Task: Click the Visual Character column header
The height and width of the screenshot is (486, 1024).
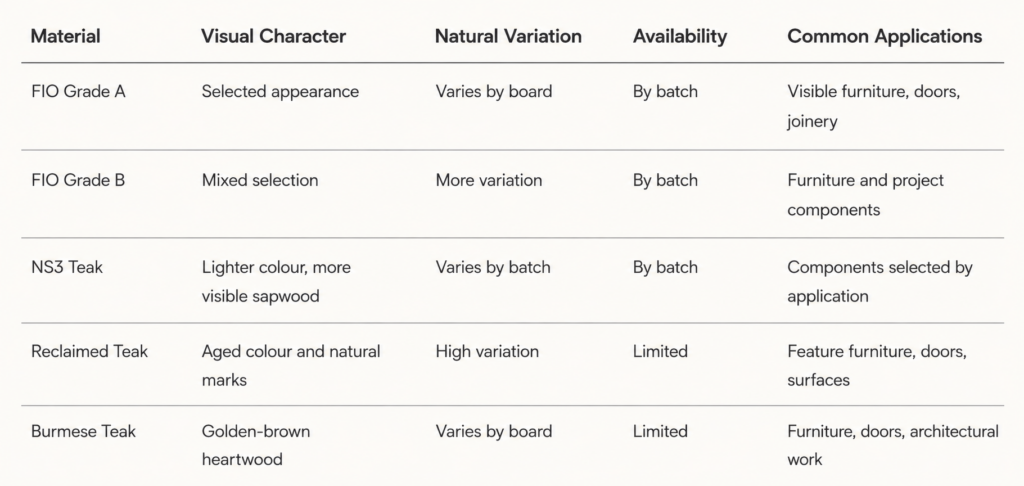Action: point(273,36)
